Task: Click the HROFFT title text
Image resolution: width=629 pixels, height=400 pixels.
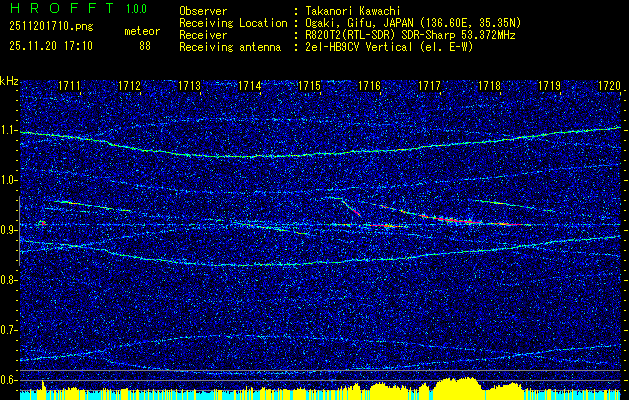Action: [53, 10]
